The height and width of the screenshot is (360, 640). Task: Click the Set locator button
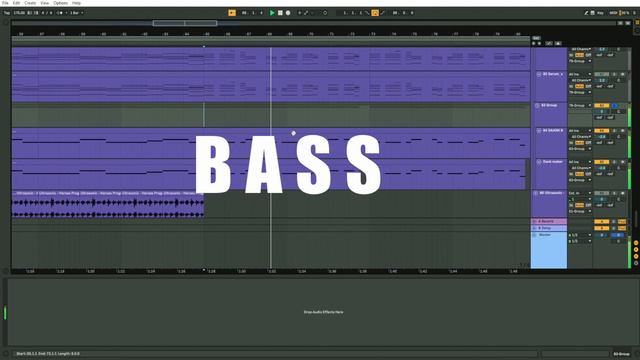536,38
